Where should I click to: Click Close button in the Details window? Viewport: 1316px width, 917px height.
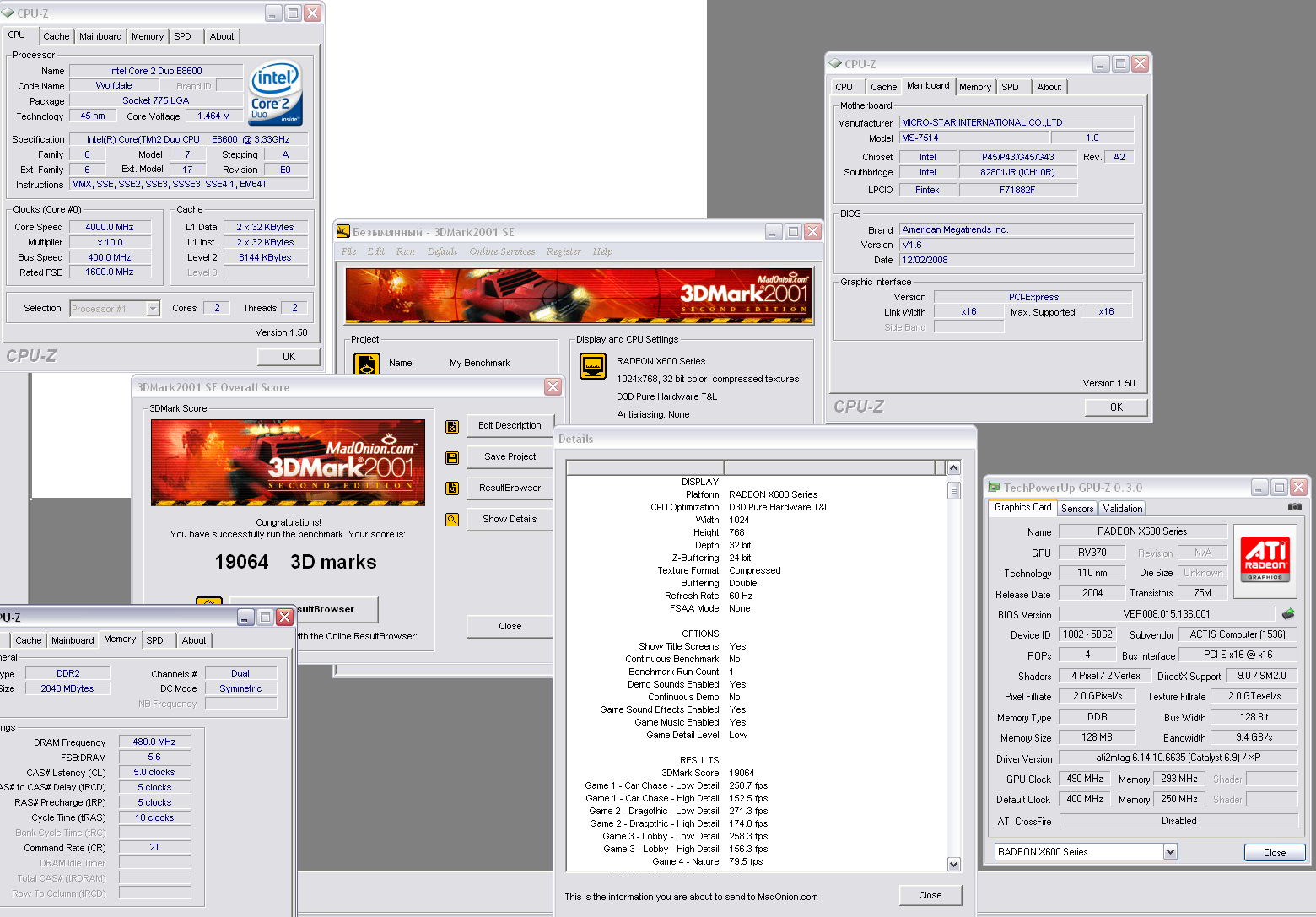click(x=930, y=896)
